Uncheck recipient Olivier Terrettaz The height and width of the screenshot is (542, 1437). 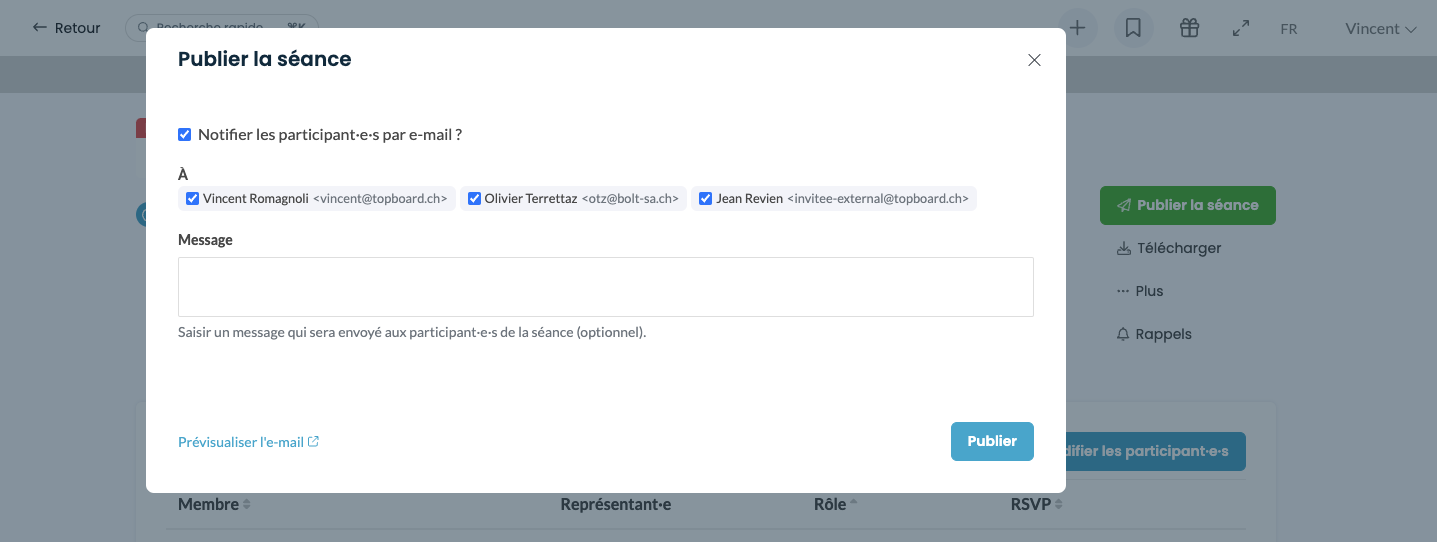point(475,199)
